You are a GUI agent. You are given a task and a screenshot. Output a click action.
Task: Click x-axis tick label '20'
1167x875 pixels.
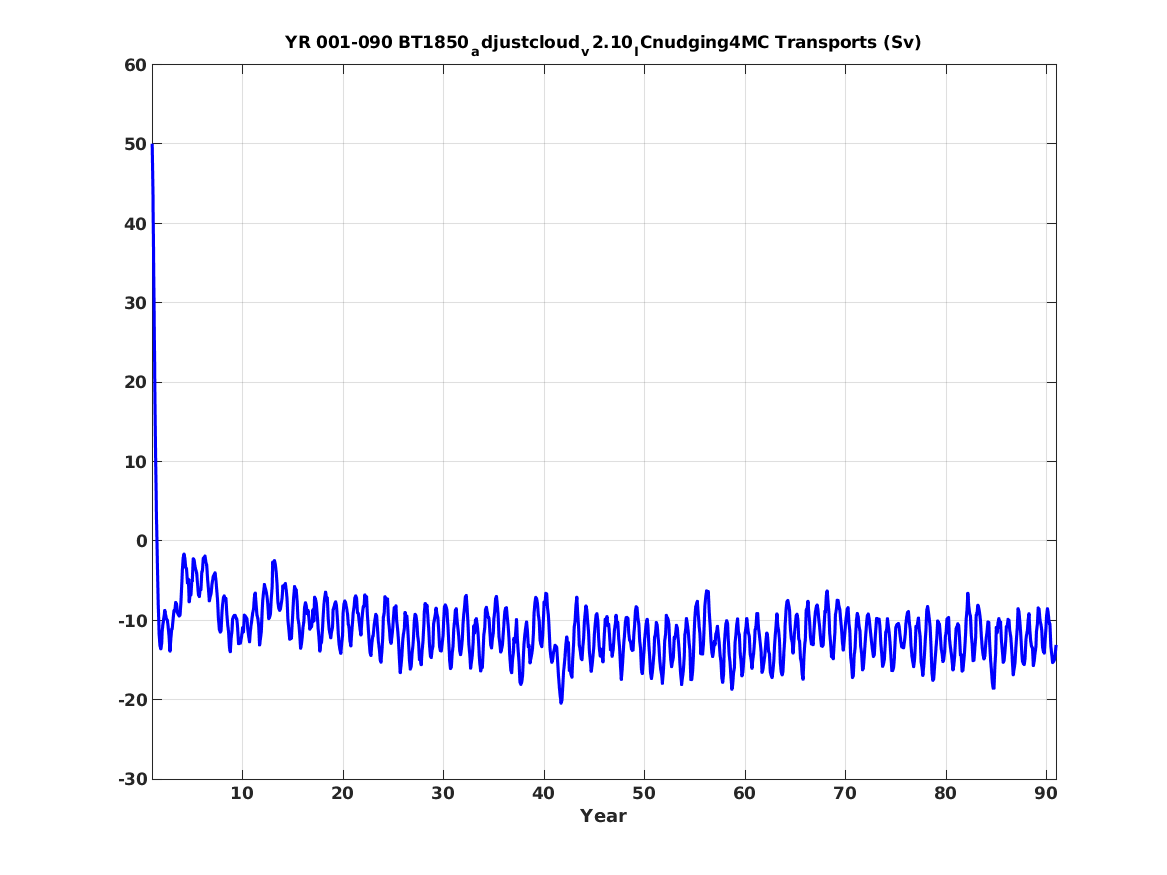(342, 794)
